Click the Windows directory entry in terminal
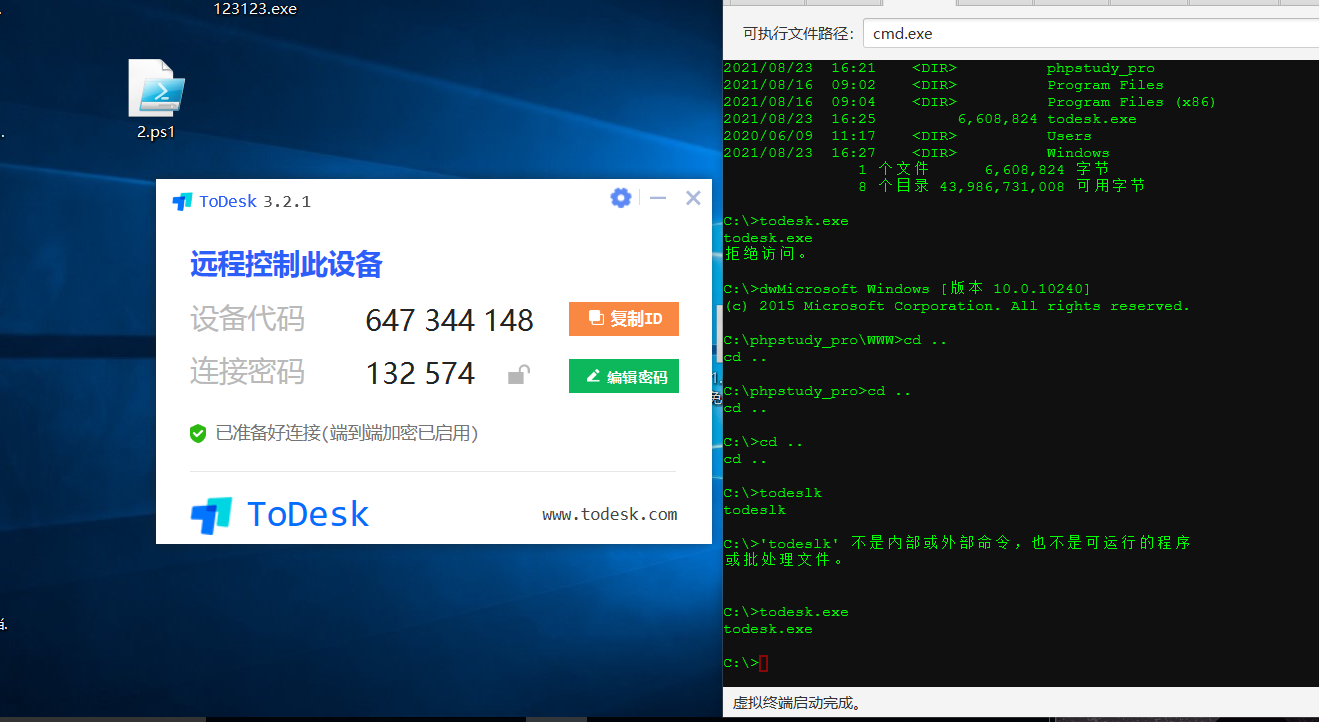The height and width of the screenshot is (722, 1319). coord(1078,153)
